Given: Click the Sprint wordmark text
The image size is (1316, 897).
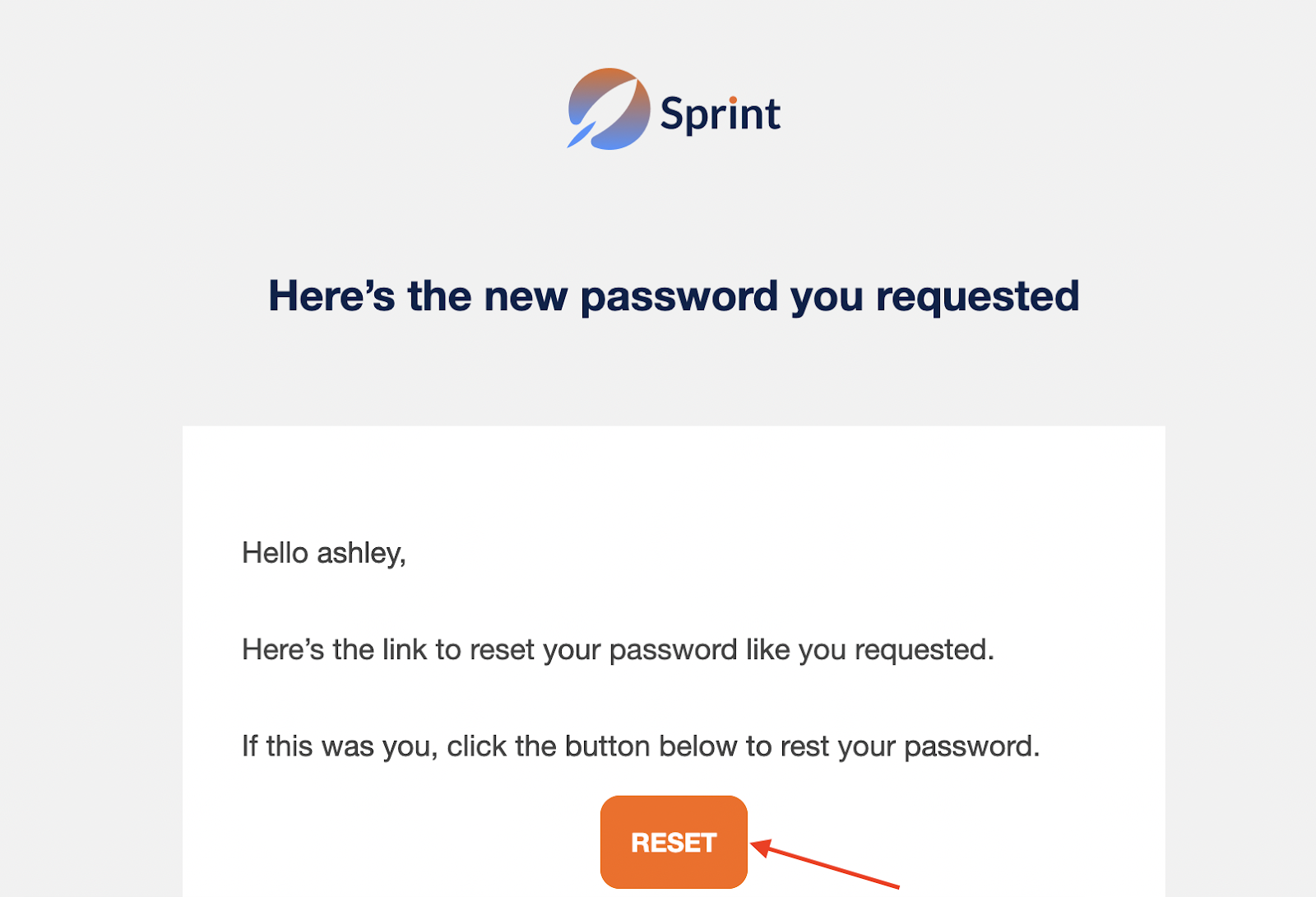Looking at the screenshot, I should [720, 114].
